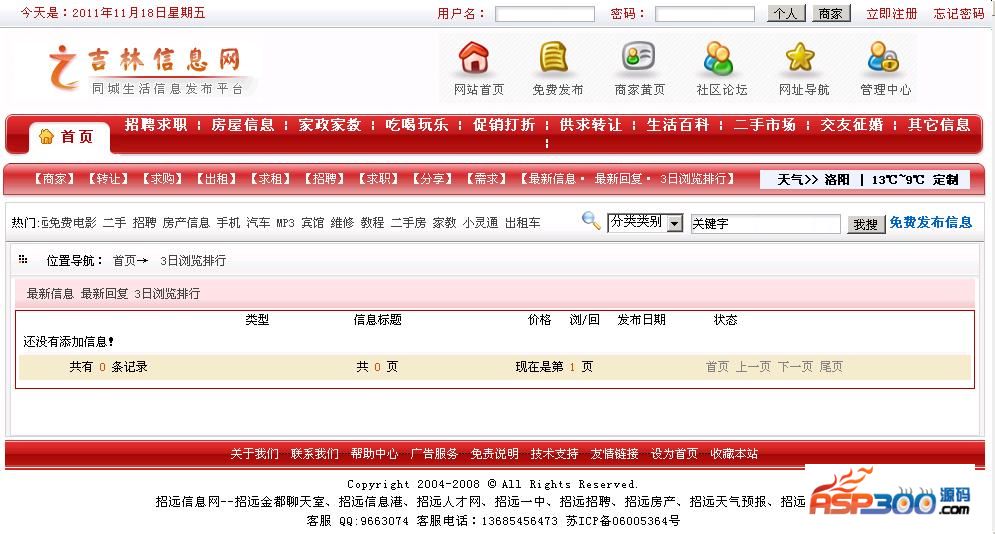Click the hot keyword 免费电影
This screenshot has height=534, width=995.
click(x=73, y=223)
